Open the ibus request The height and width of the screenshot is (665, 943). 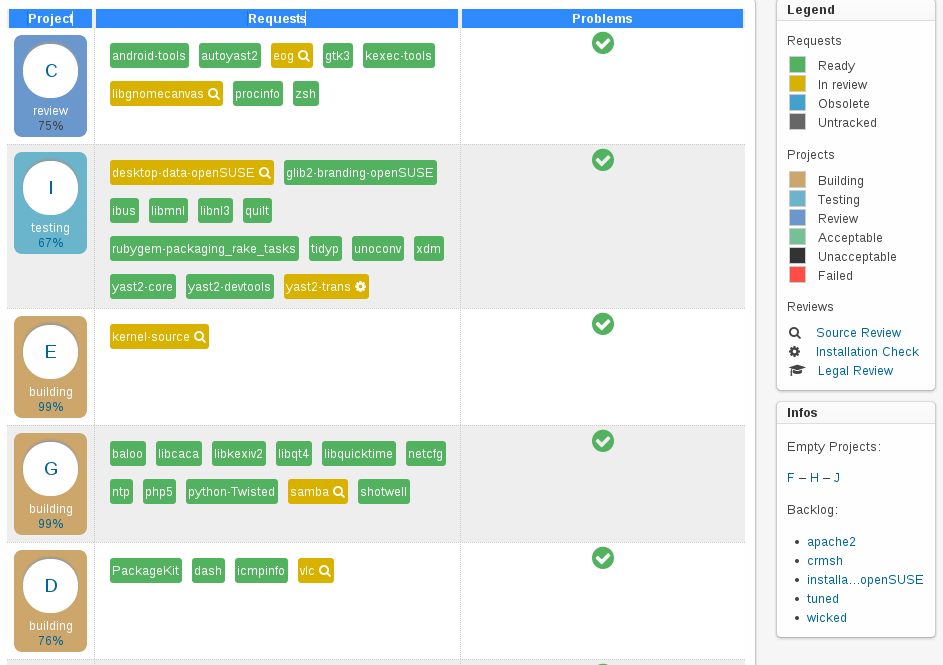point(124,210)
